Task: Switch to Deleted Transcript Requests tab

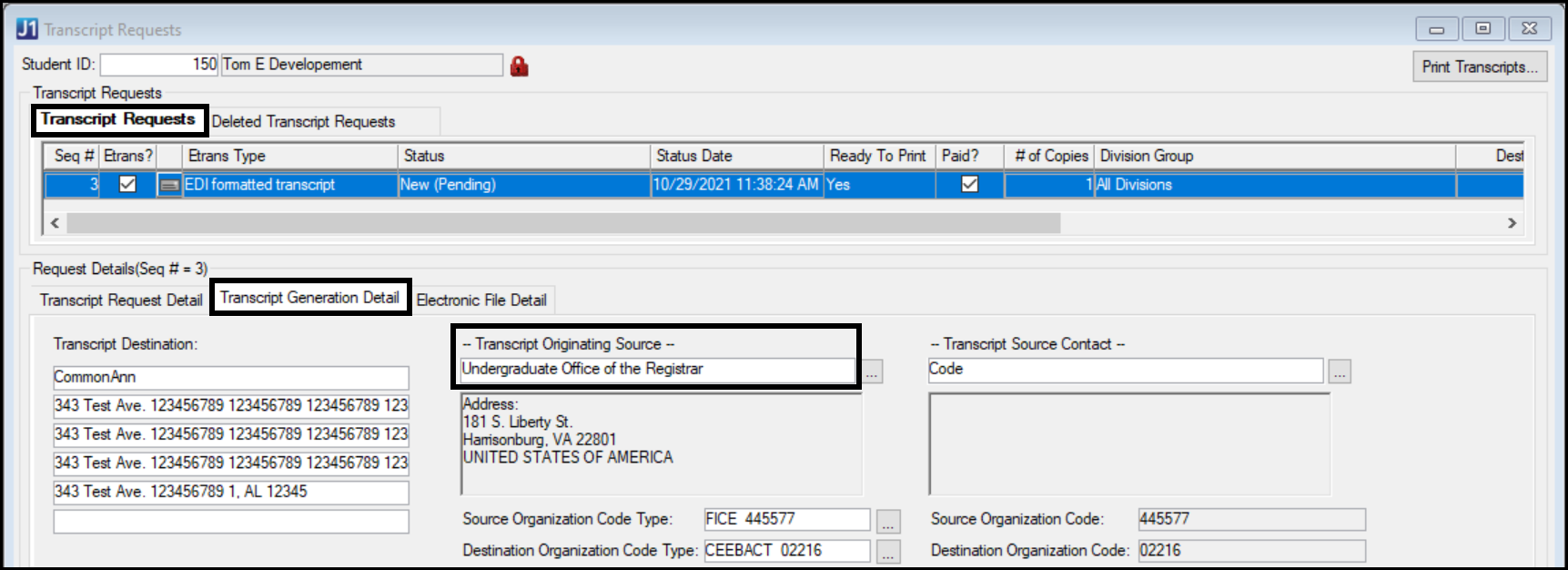Action: (x=303, y=121)
